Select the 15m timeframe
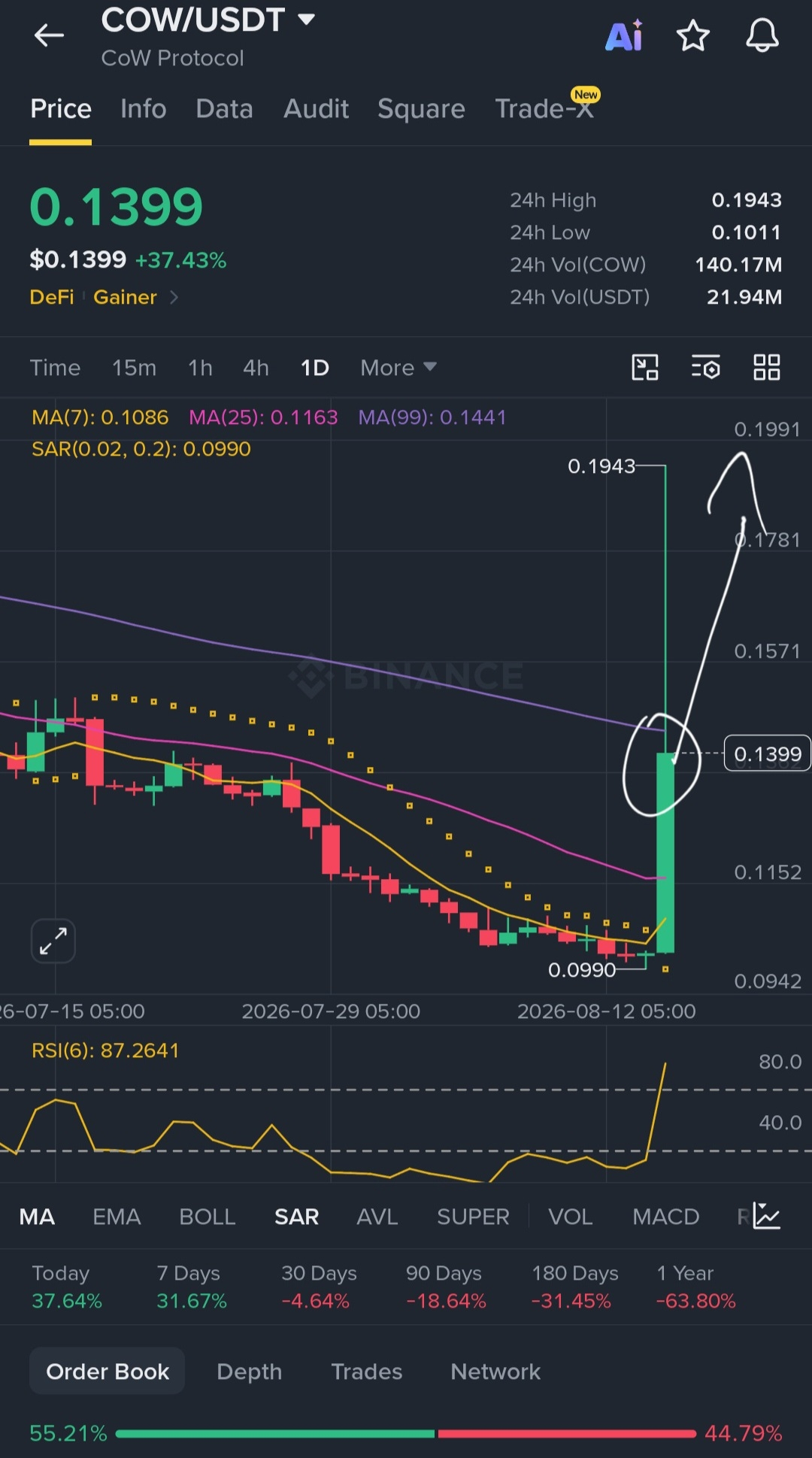 135,368
